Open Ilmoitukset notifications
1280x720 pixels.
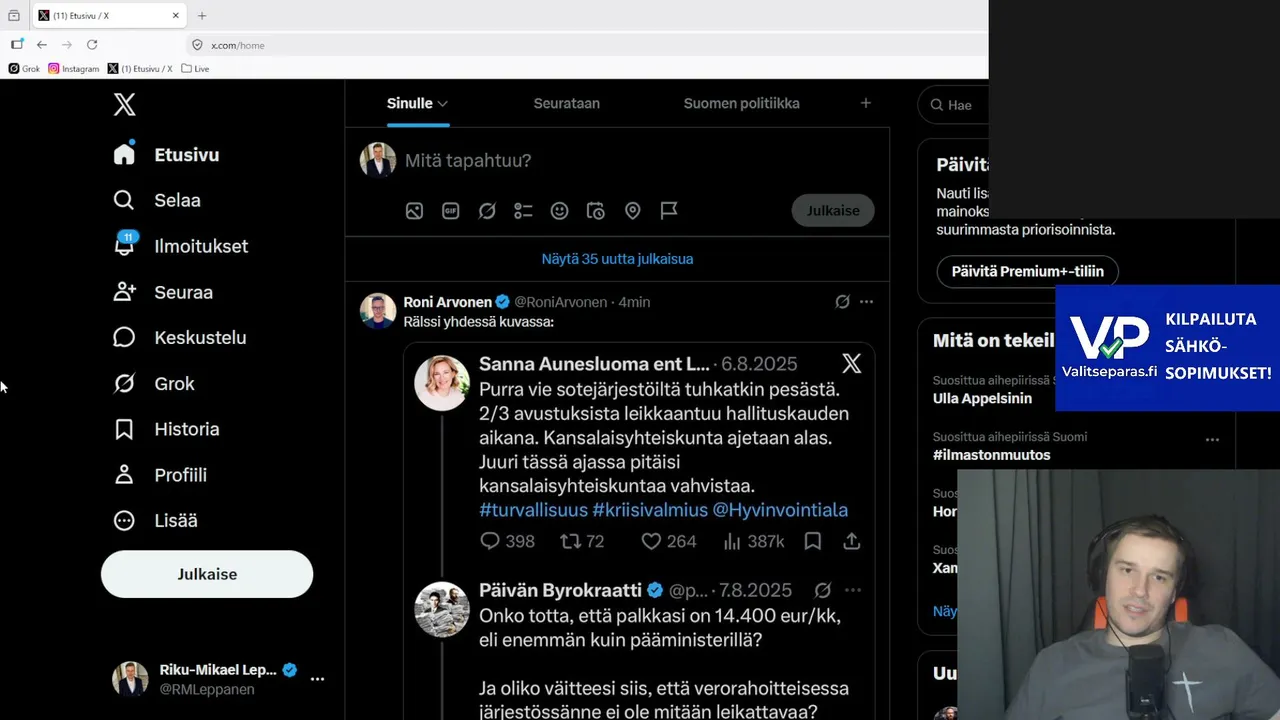click(x=181, y=246)
